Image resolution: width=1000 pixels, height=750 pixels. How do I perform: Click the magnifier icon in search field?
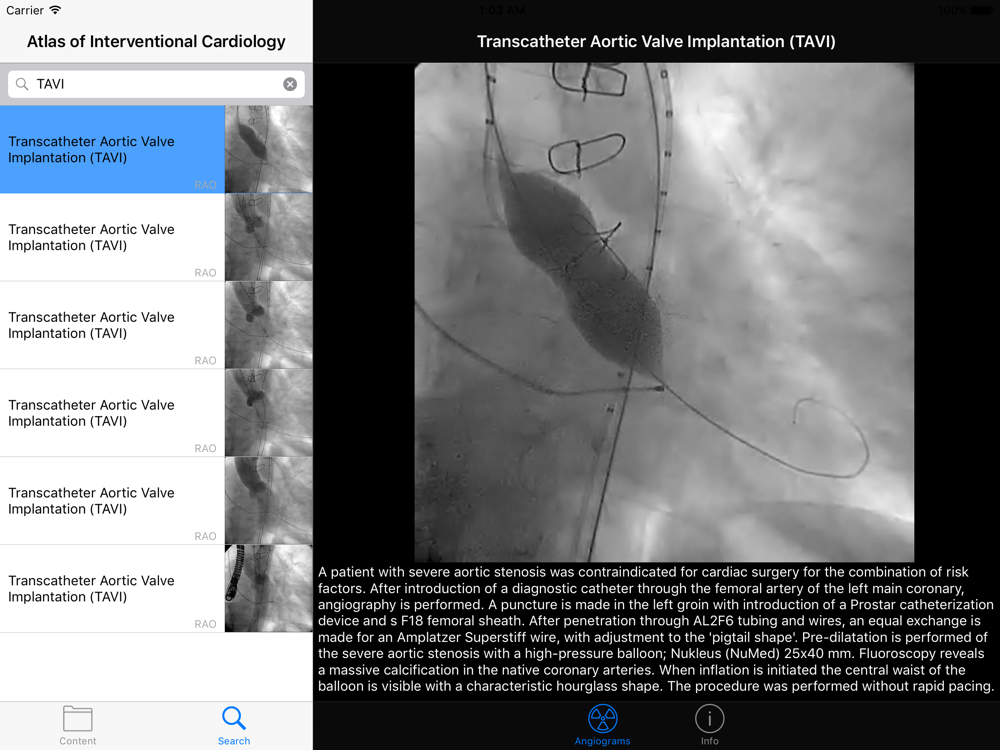click(x=22, y=84)
